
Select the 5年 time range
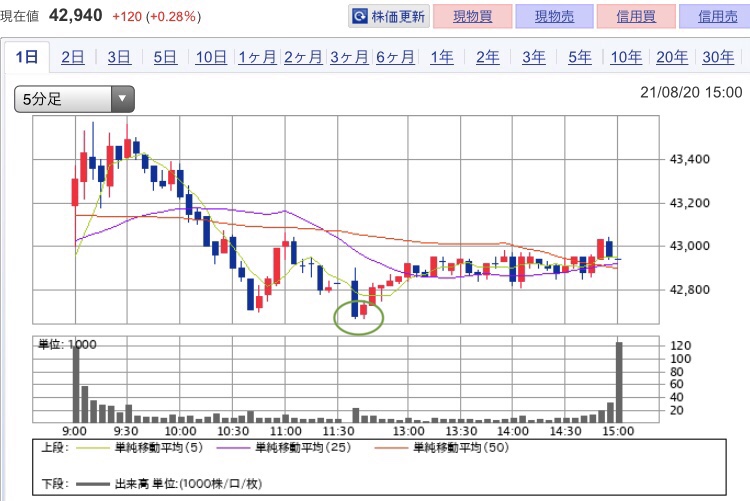(x=580, y=57)
